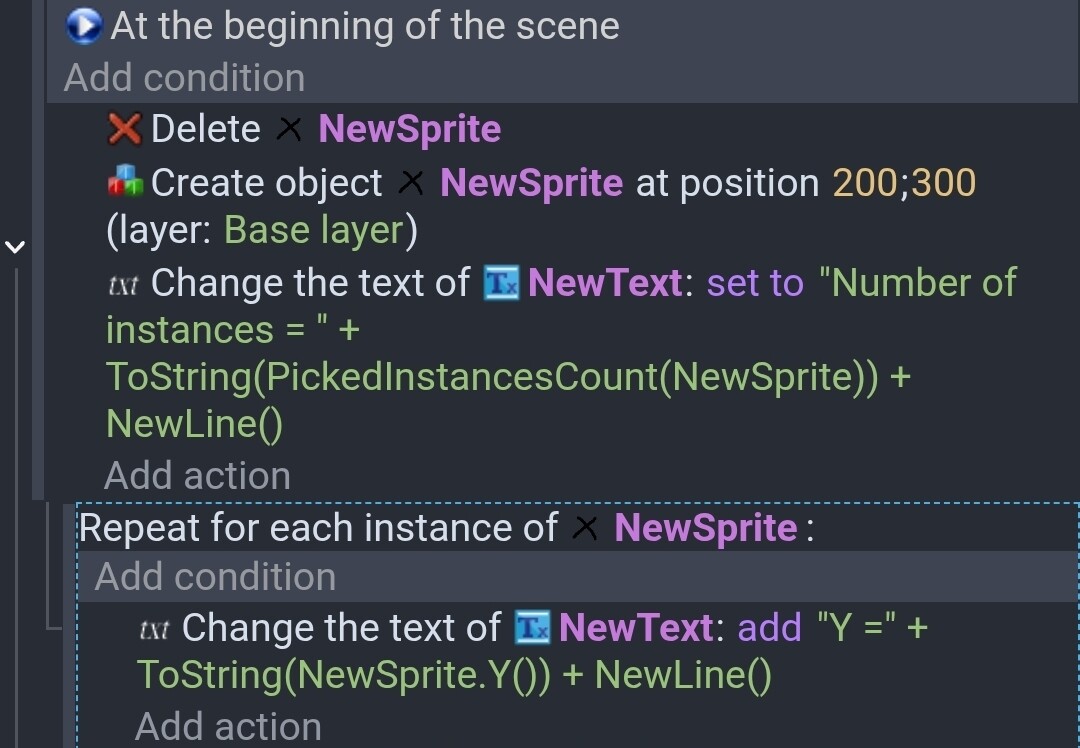Click the red X Delete action icon

(x=125, y=129)
